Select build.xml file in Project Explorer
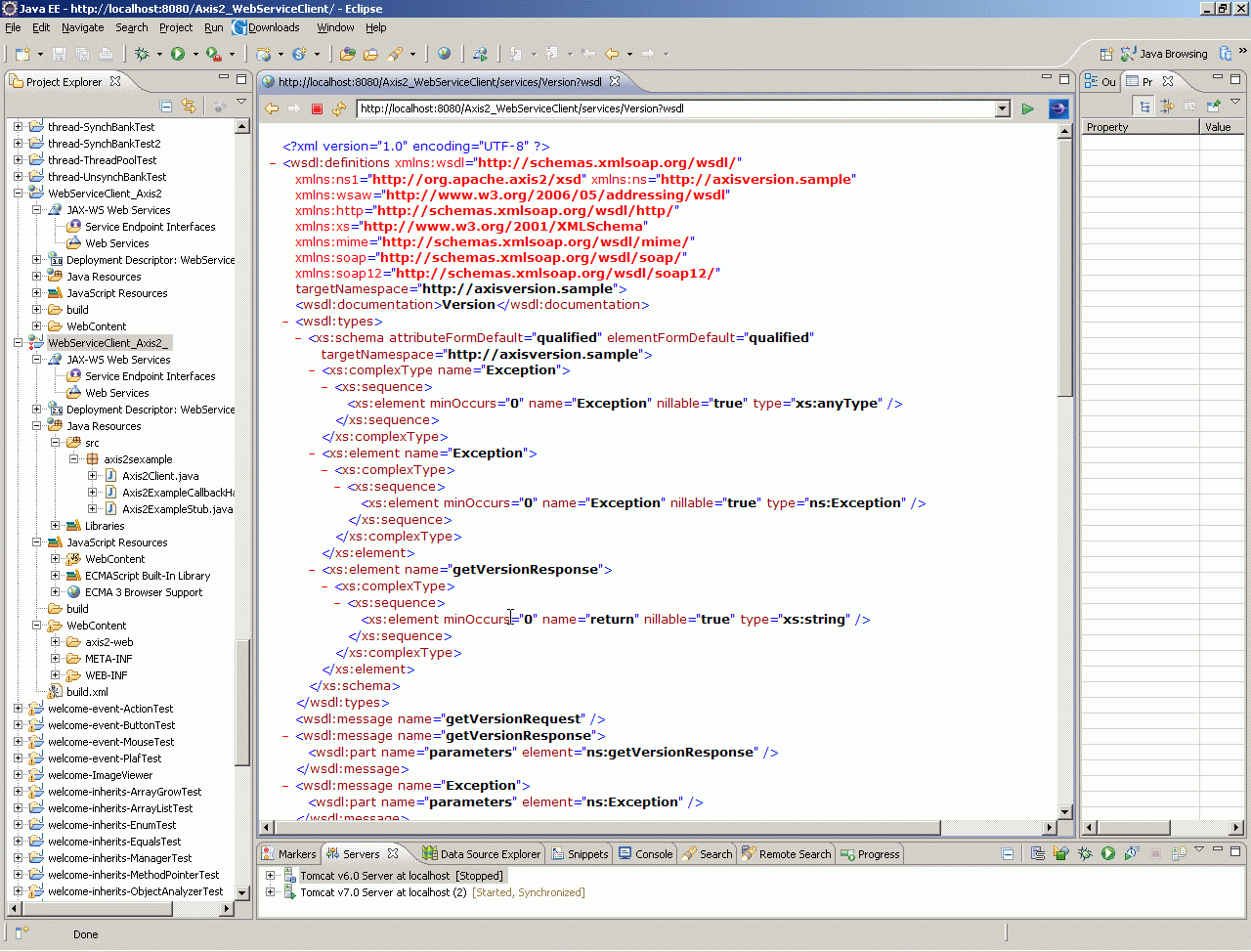The width and height of the screenshot is (1251, 952). (x=87, y=692)
